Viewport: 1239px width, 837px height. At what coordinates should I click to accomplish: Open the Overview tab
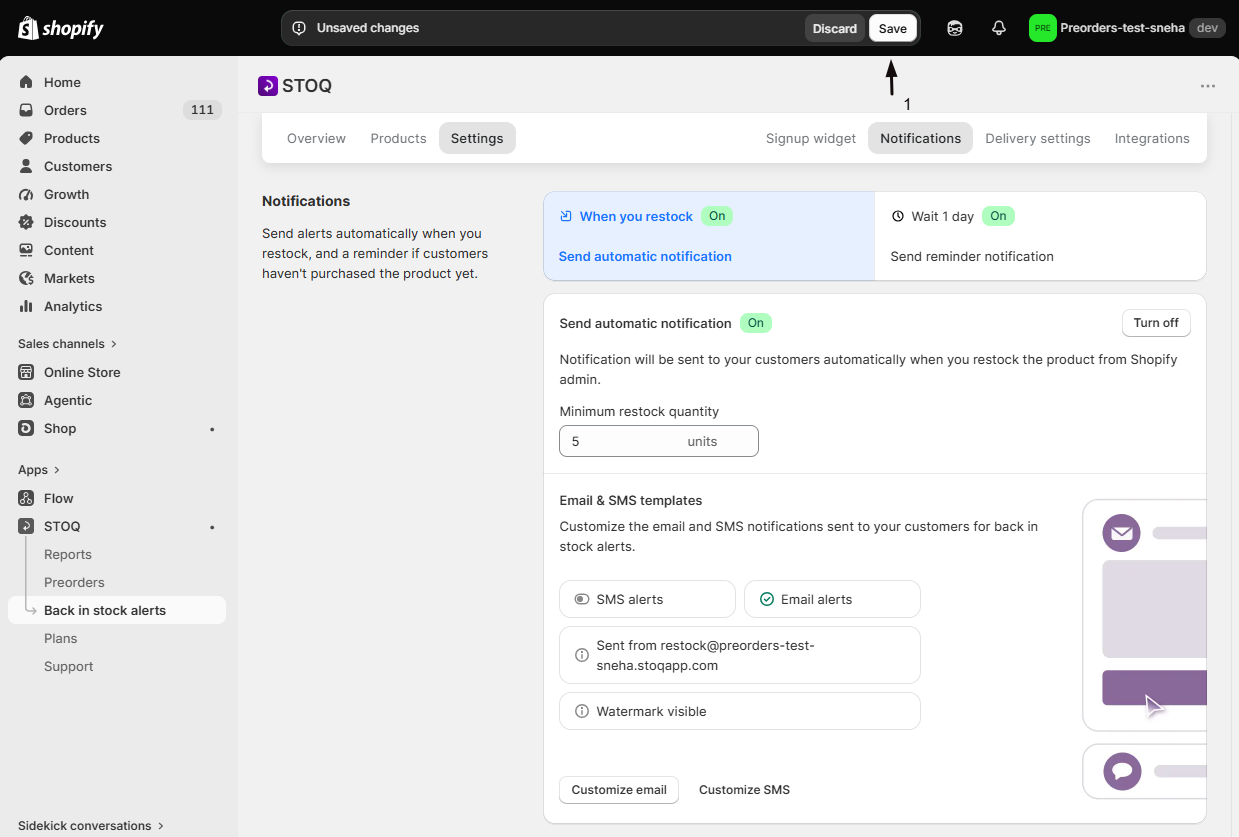coord(316,138)
